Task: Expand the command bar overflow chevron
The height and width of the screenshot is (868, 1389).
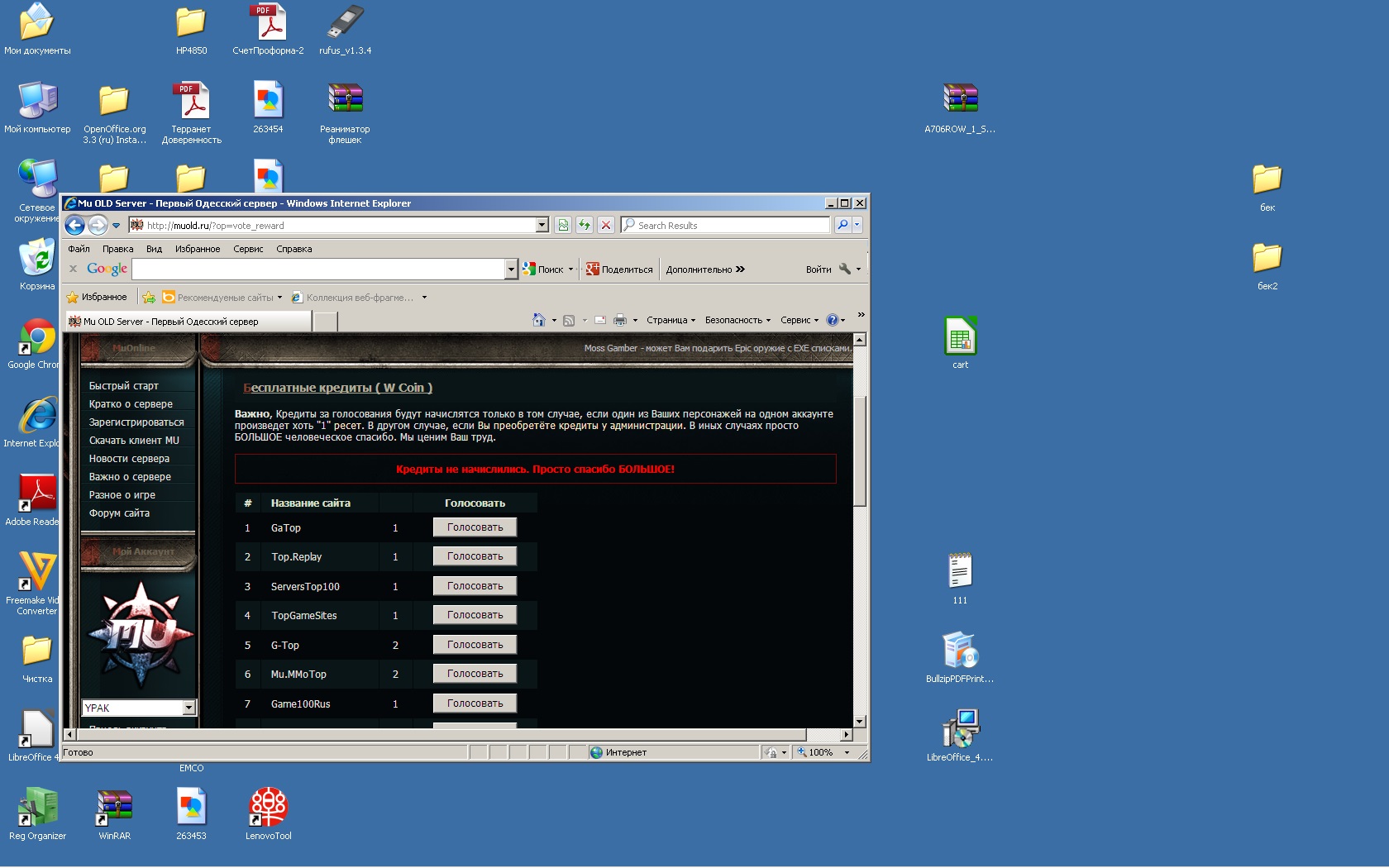Action: pos(861,315)
